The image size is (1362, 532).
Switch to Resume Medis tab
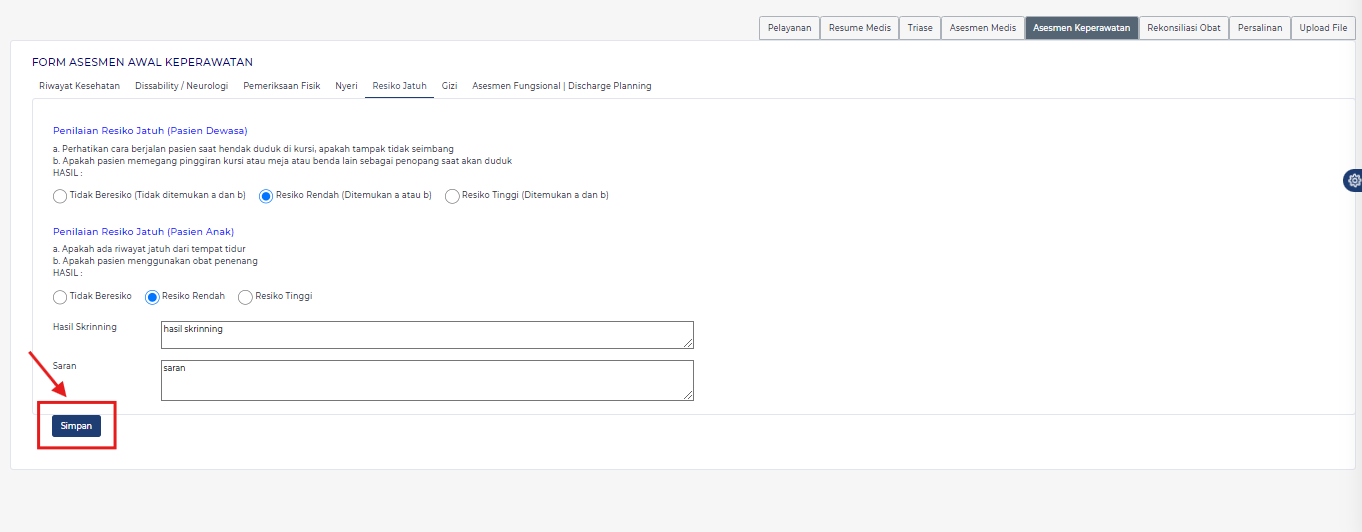(x=859, y=28)
